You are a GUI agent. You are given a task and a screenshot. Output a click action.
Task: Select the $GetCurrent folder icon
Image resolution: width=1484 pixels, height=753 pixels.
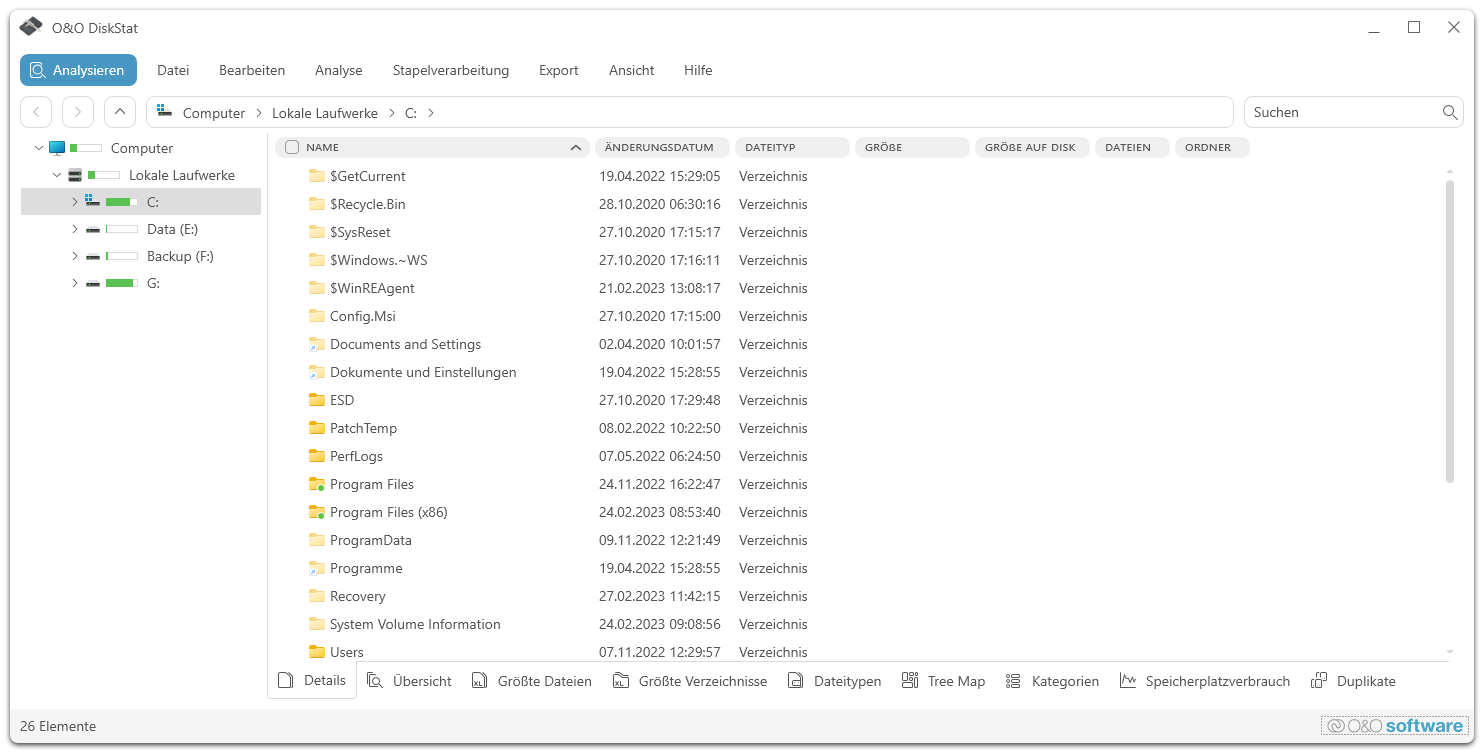click(x=317, y=176)
